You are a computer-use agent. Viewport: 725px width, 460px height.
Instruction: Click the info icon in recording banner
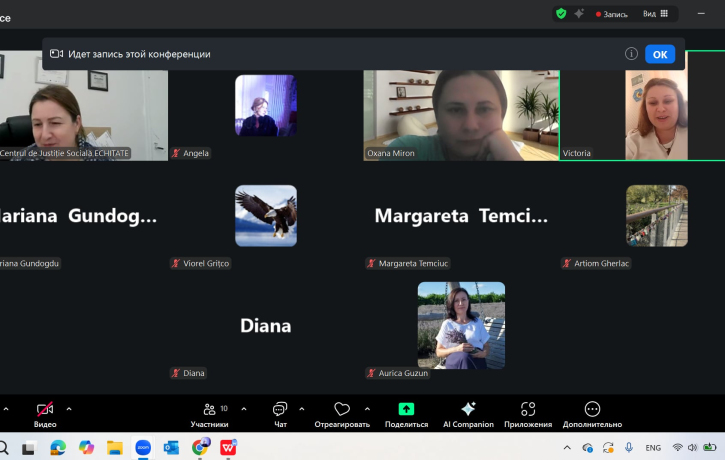click(x=631, y=54)
